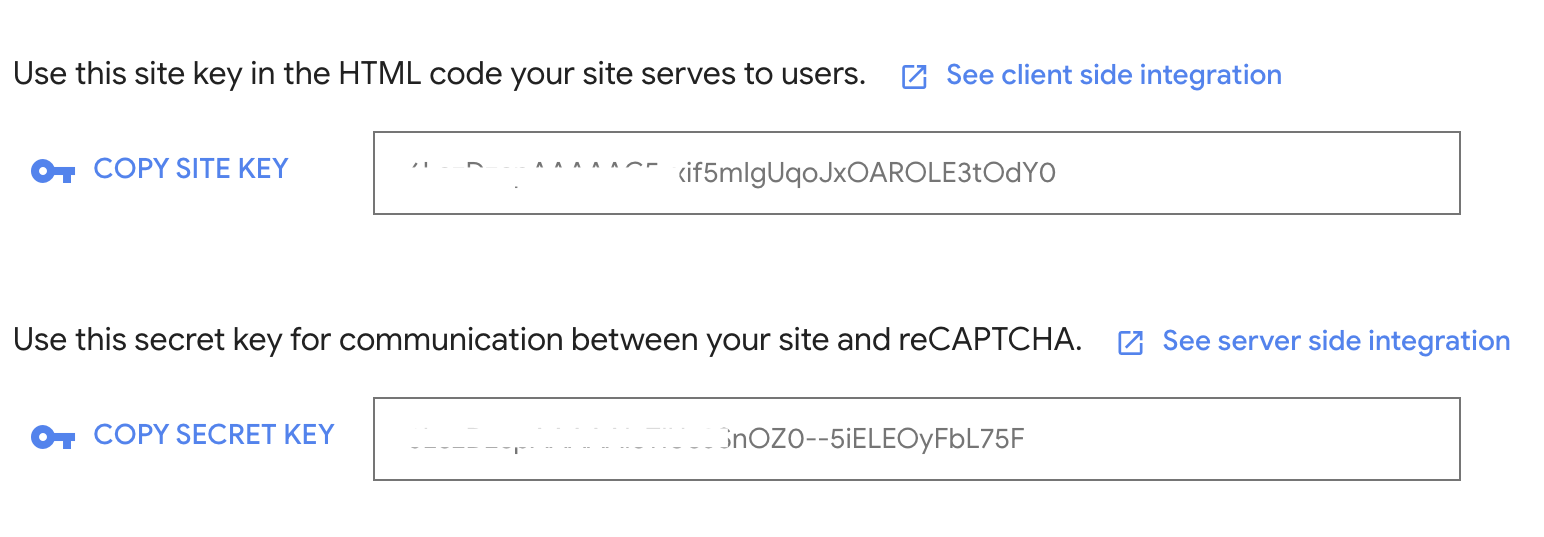The width and height of the screenshot is (1544, 537).
Task: Click the key icon beside COPY SECRET KEY
Action: pos(53,437)
